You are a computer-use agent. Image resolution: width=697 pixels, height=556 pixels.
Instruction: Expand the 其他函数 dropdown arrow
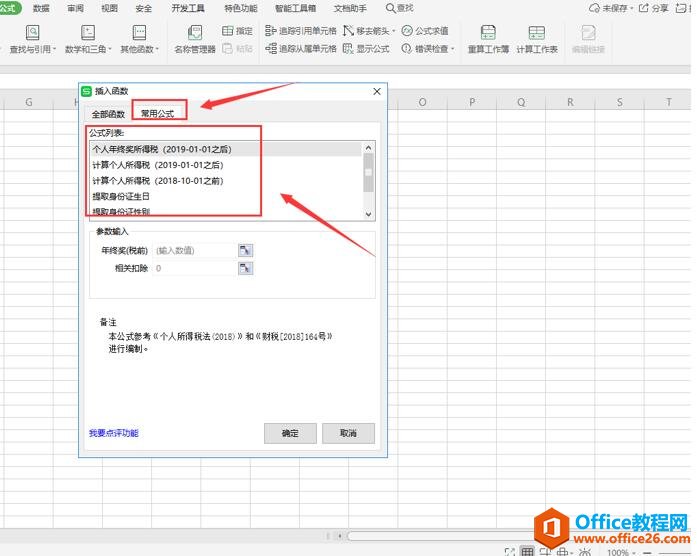[157, 49]
